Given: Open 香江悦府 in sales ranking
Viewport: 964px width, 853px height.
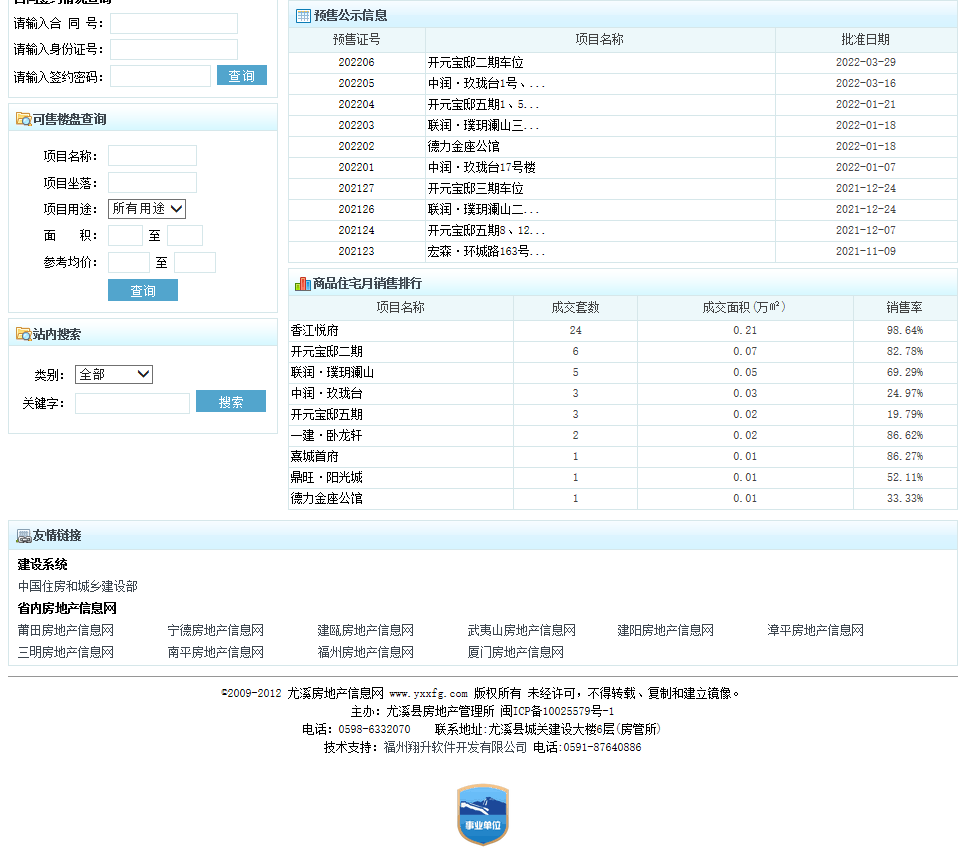Looking at the screenshot, I should (315, 331).
